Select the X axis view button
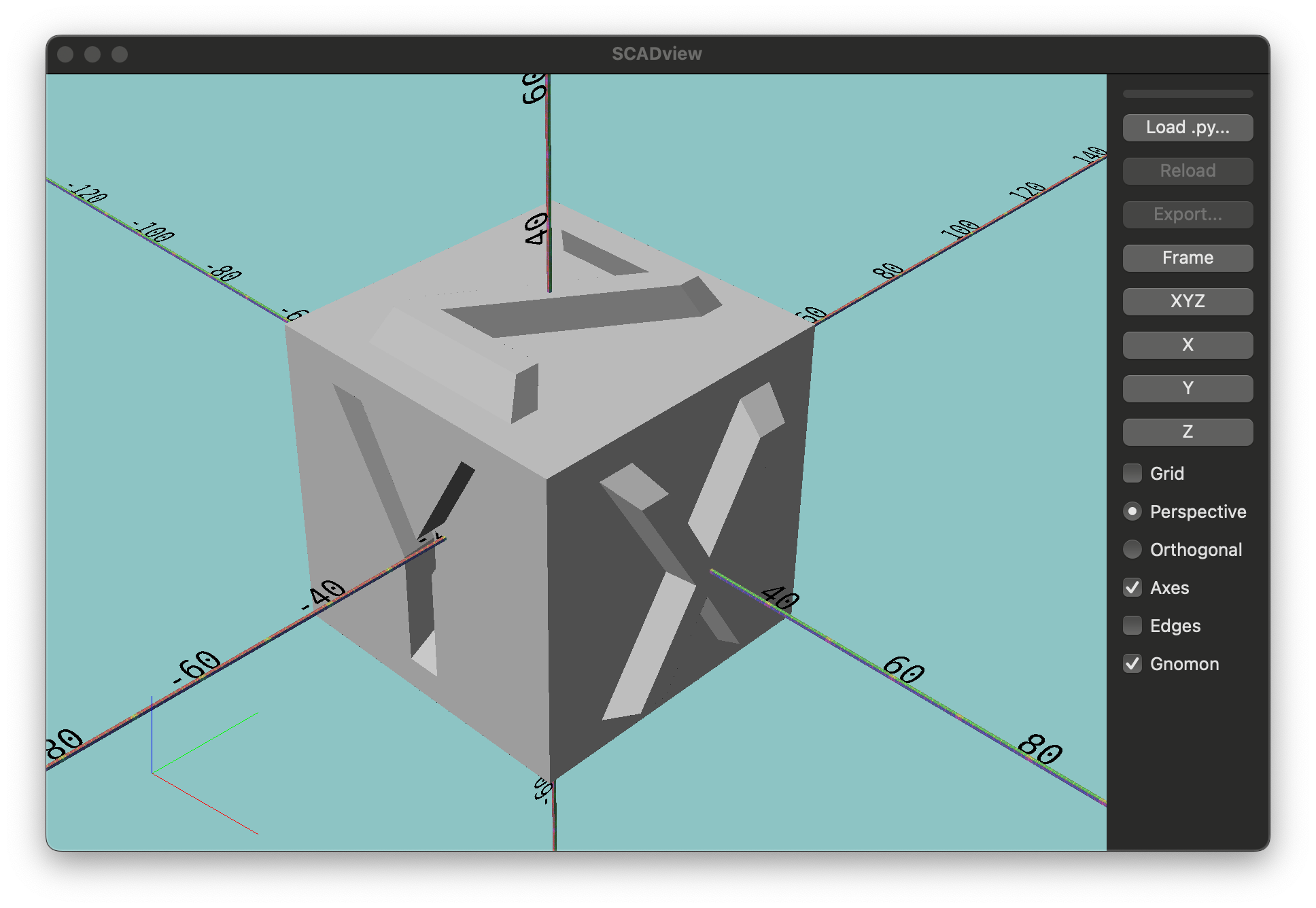The height and width of the screenshot is (908, 1316). point(1188,345)
